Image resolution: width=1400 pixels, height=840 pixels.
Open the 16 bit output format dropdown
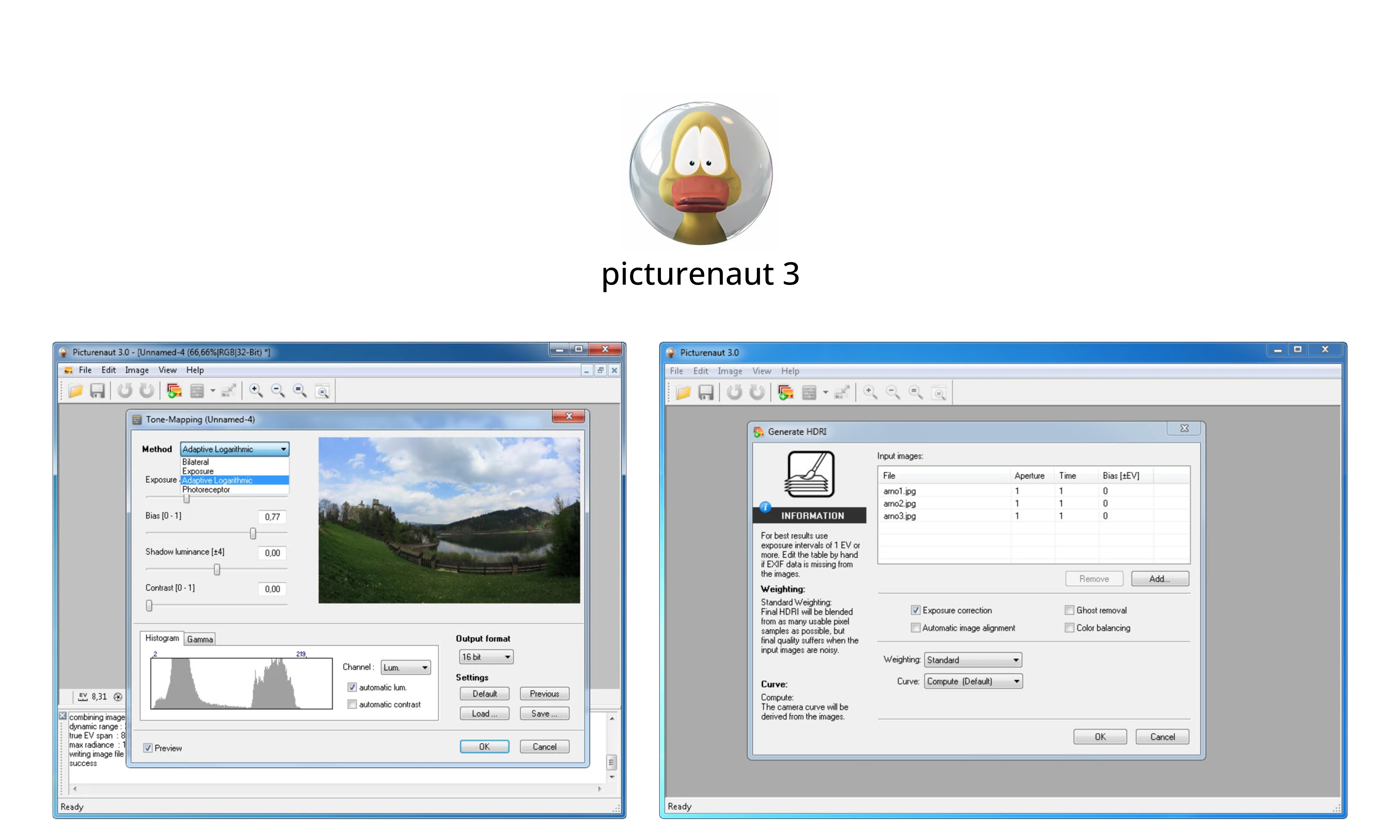click(x=486, y=657)
